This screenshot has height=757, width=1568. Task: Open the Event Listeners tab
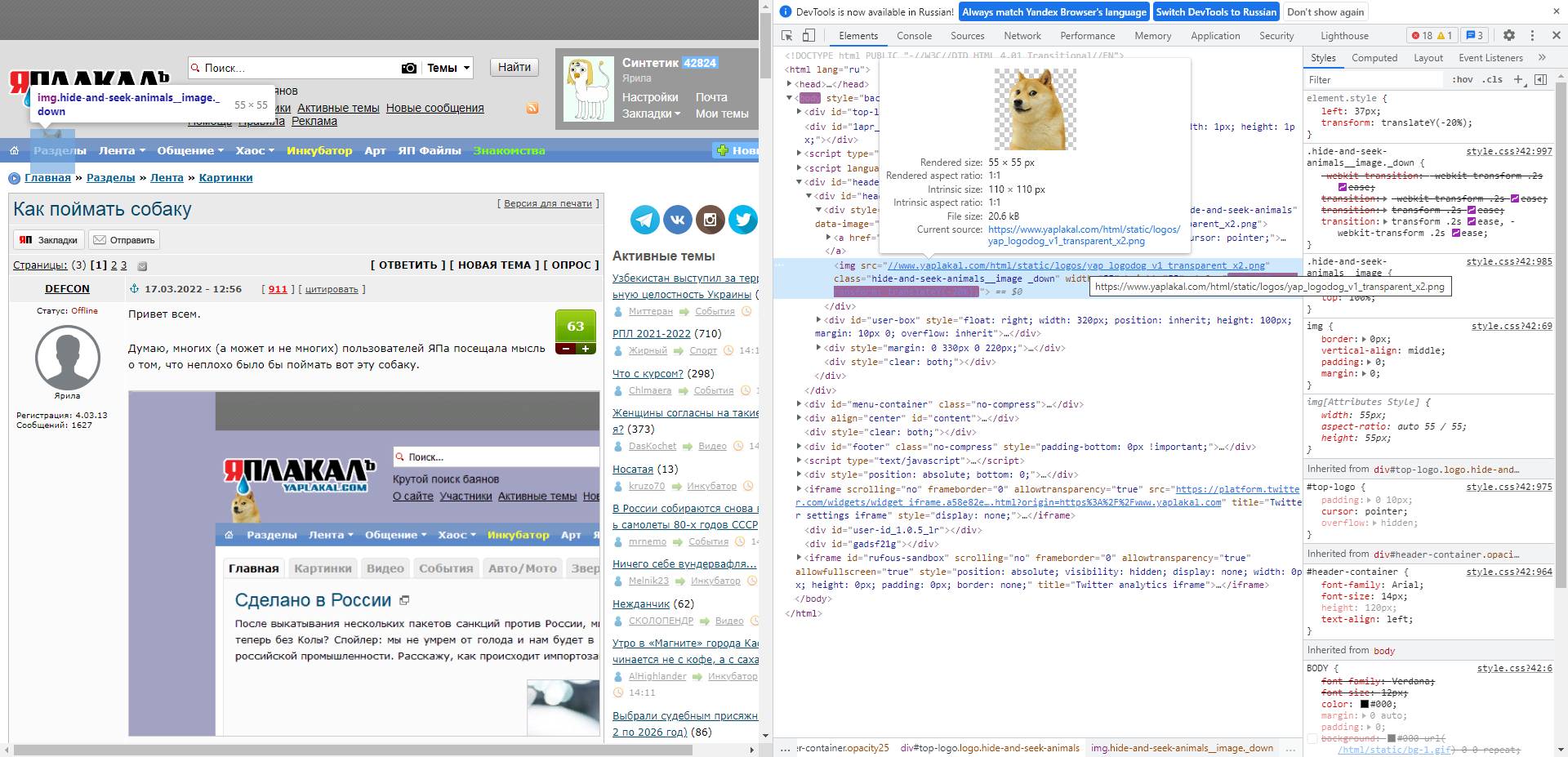(1491, 58)
